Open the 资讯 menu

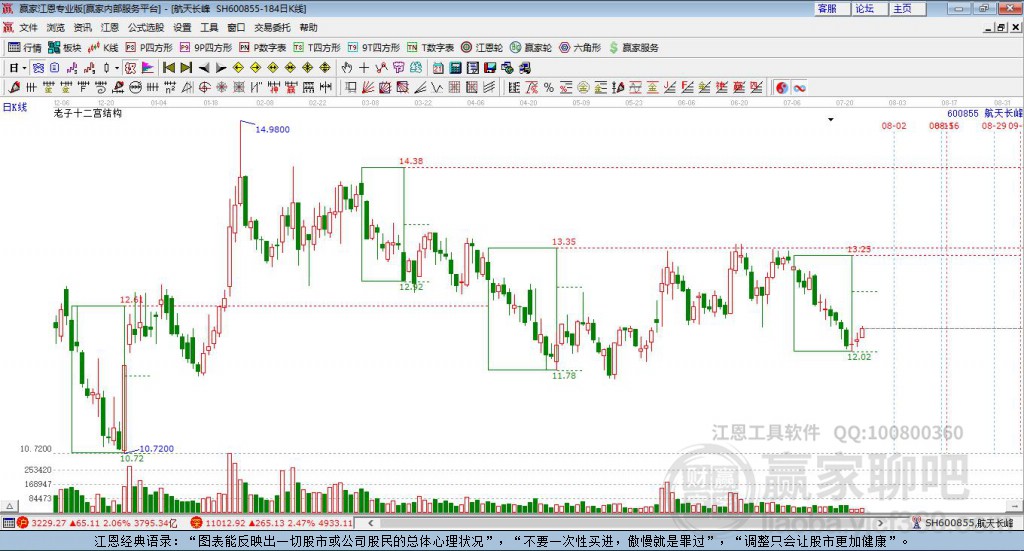[82, 27]
